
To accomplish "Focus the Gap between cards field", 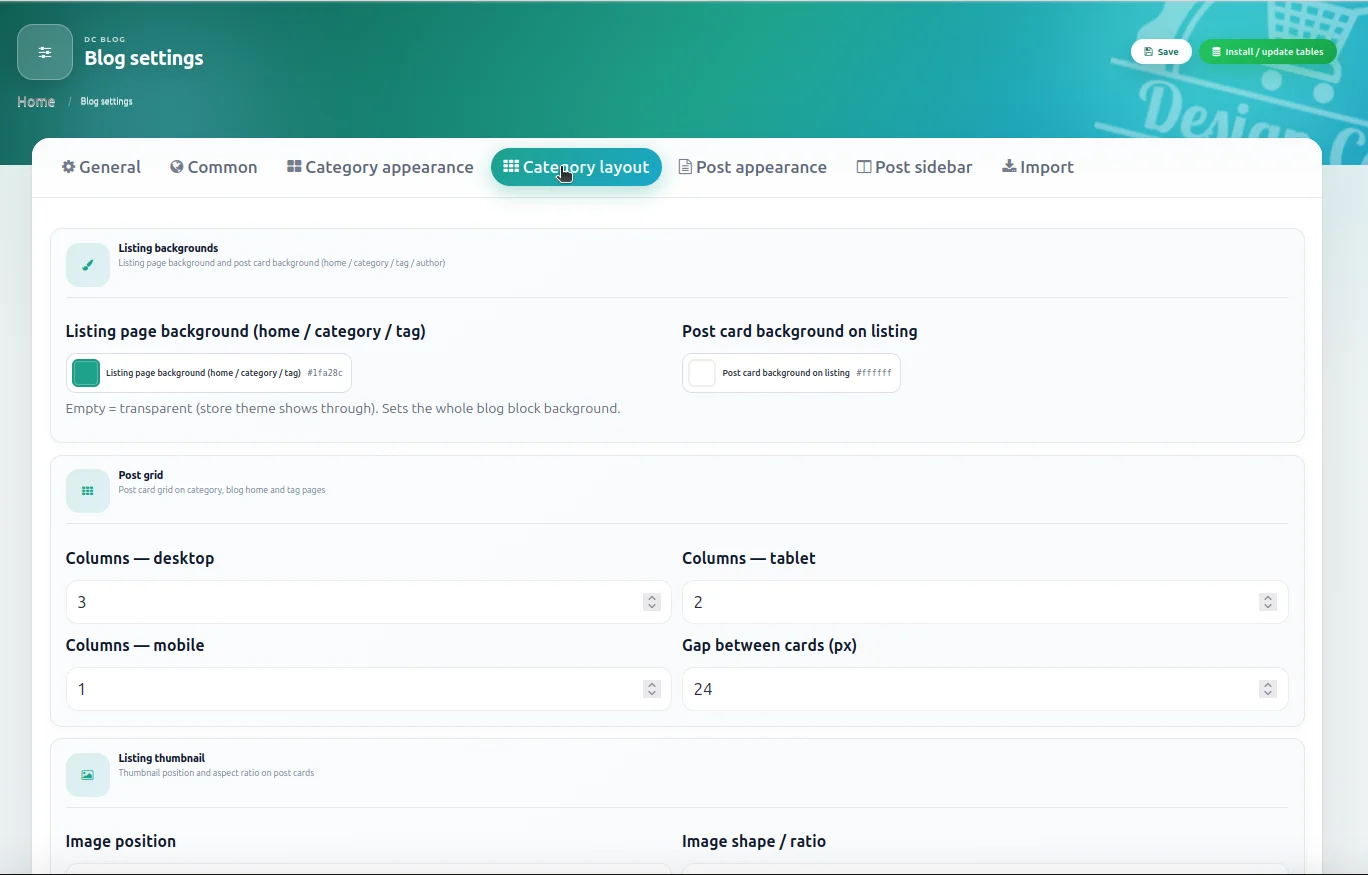I will [985, 689].
